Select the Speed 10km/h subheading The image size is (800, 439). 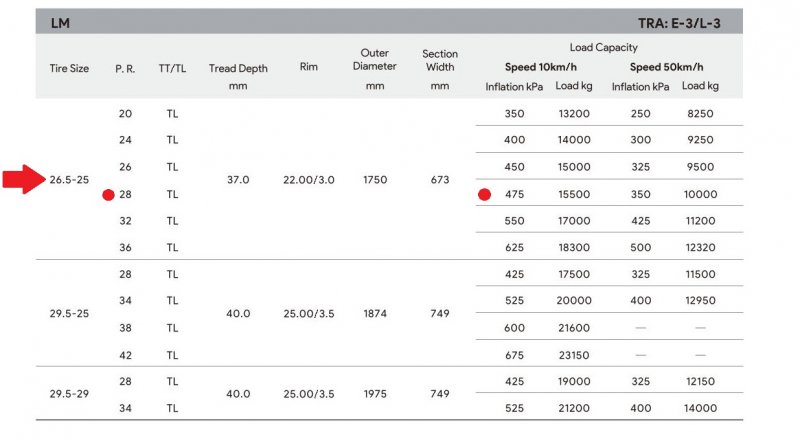click(x=541, y=67)
